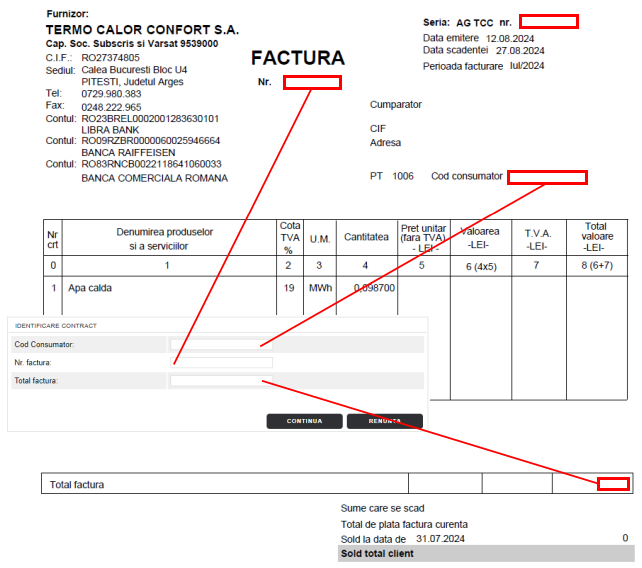
Task: Click the billing period Iul/2024
Action: [526, 66]
